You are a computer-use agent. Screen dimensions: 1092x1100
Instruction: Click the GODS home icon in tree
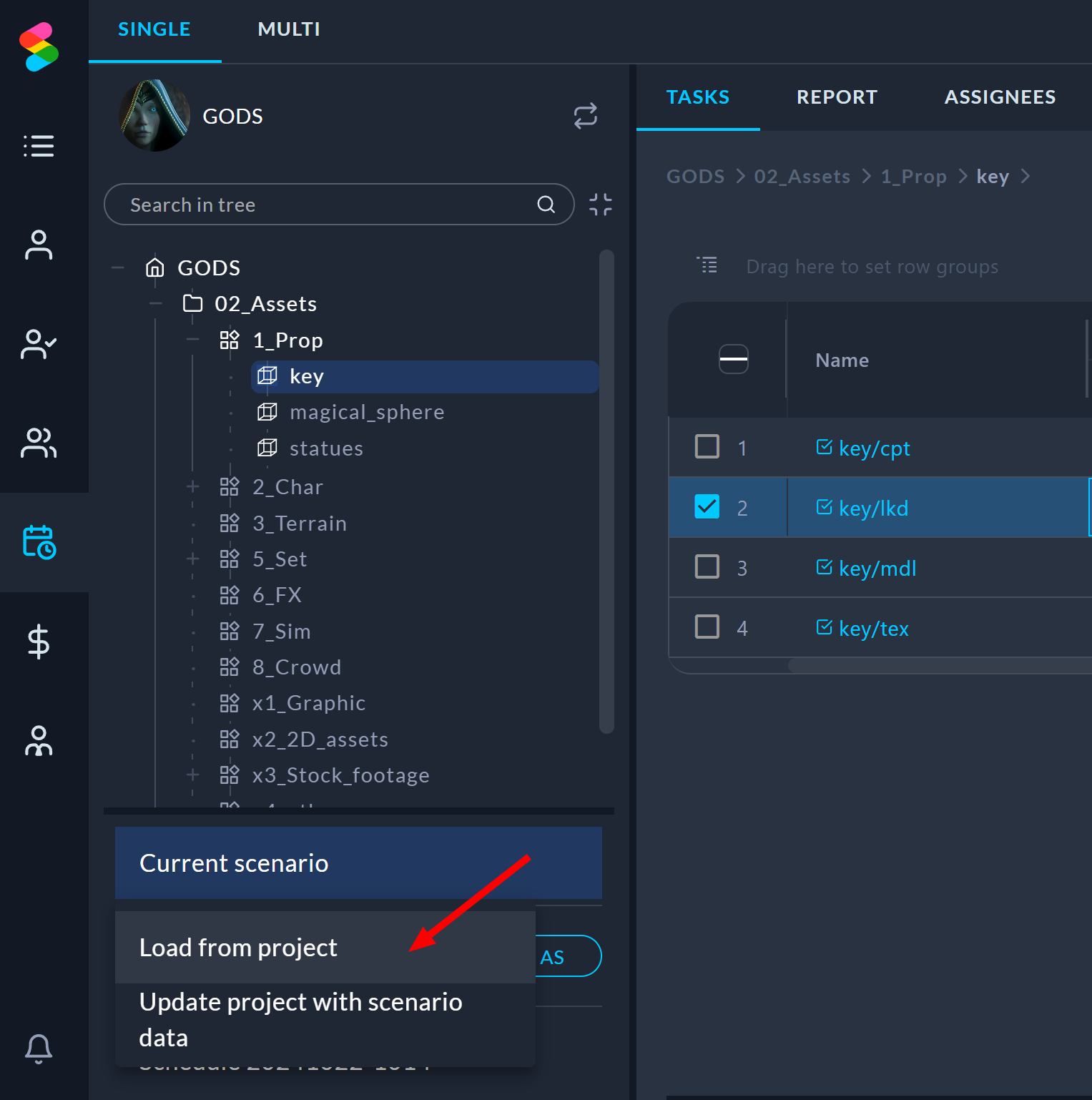click(x=155, y=267)
